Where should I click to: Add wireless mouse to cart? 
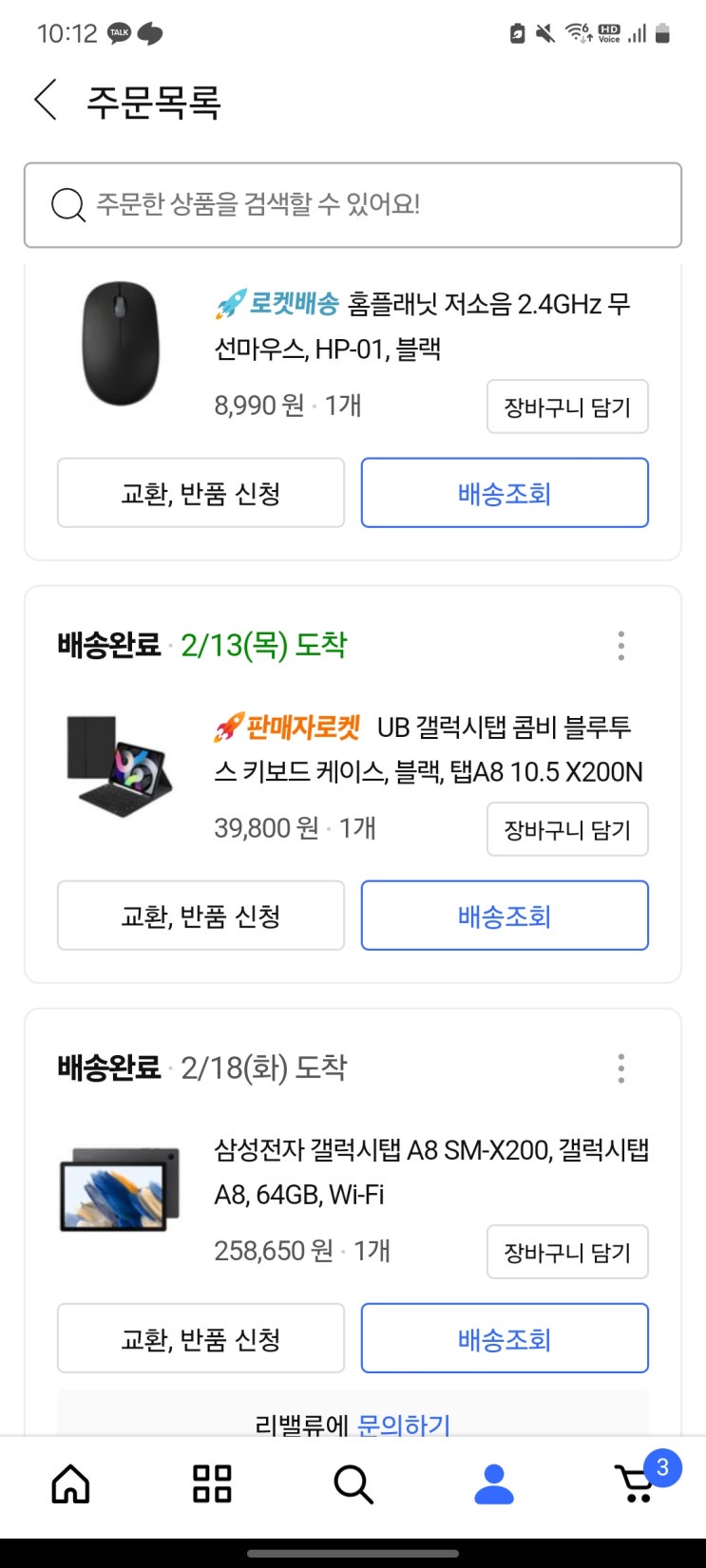tap(567, 406)
